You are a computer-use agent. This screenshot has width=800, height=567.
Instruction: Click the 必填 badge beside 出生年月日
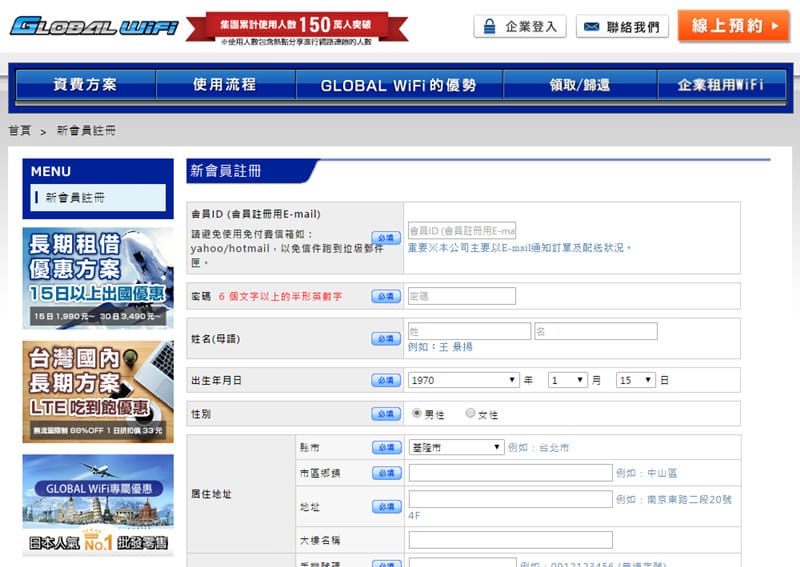click(386, 380)
